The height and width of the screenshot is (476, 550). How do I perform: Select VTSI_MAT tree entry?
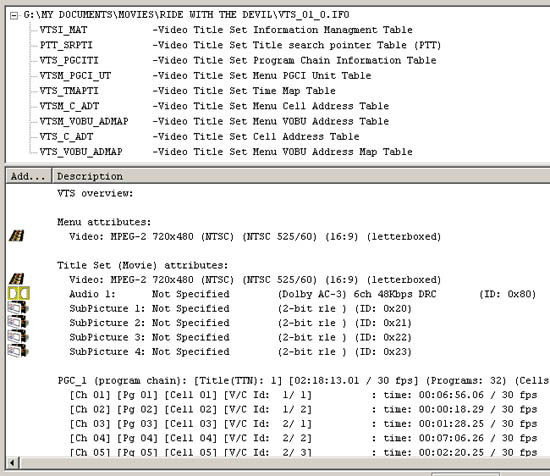[63, 30]
